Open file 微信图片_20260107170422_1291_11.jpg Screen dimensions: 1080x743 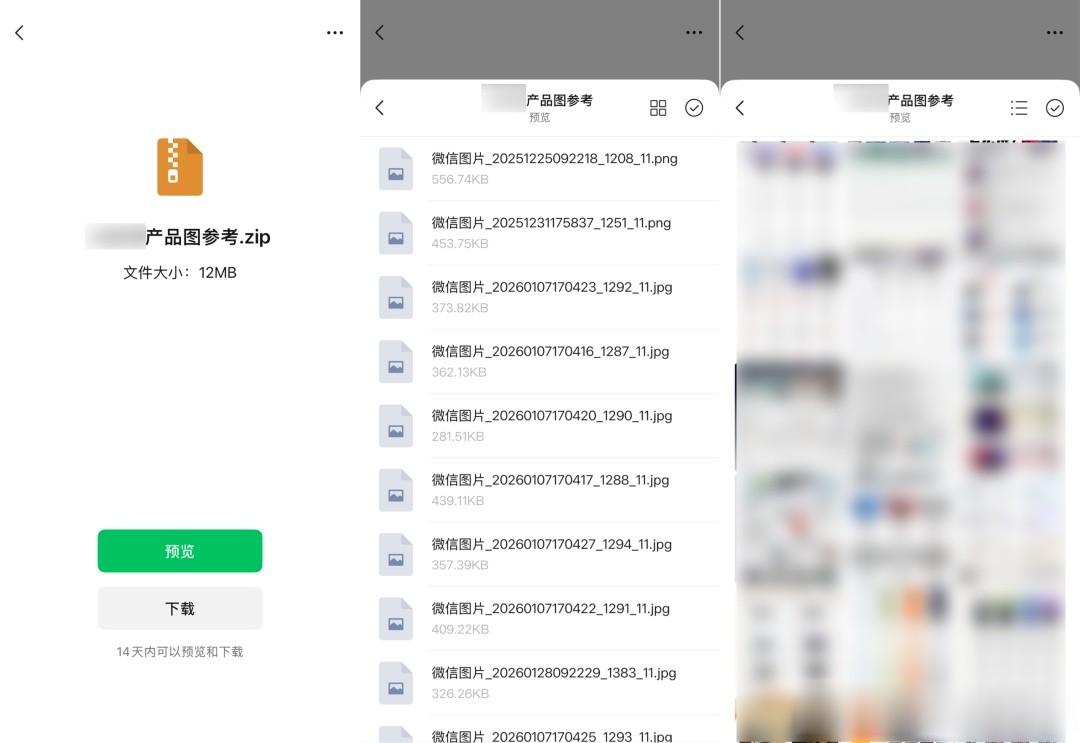click(540, 618)
